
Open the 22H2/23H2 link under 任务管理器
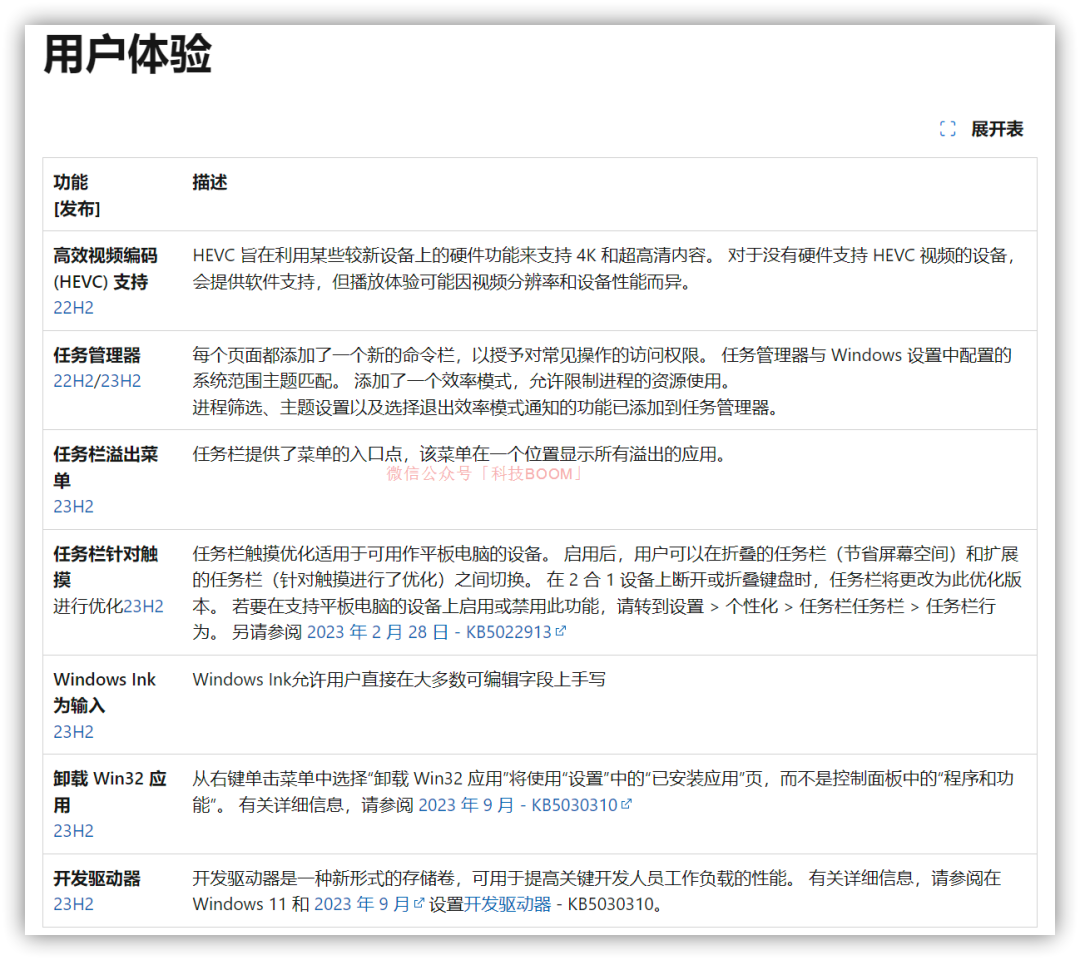(97, 381)
